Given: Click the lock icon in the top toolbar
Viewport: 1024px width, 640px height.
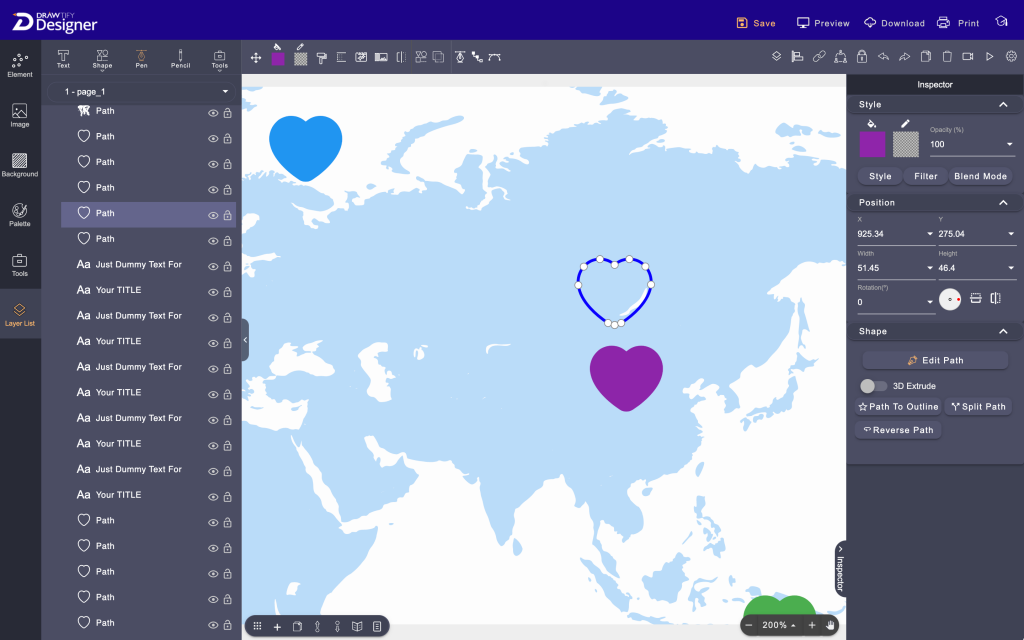Looking at the screenshot, I should tap(862, 57).
